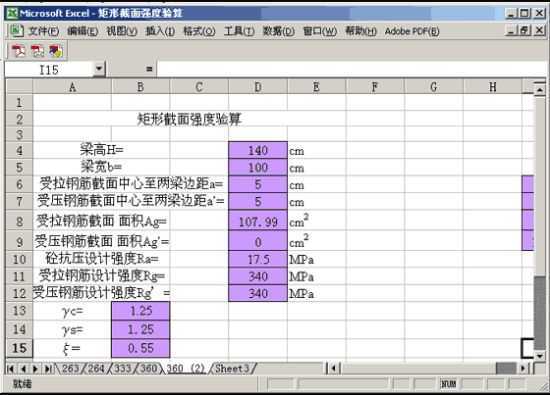Select row 8 header
The width and height of the screenshot is (550, 395).
coord(19,221)
